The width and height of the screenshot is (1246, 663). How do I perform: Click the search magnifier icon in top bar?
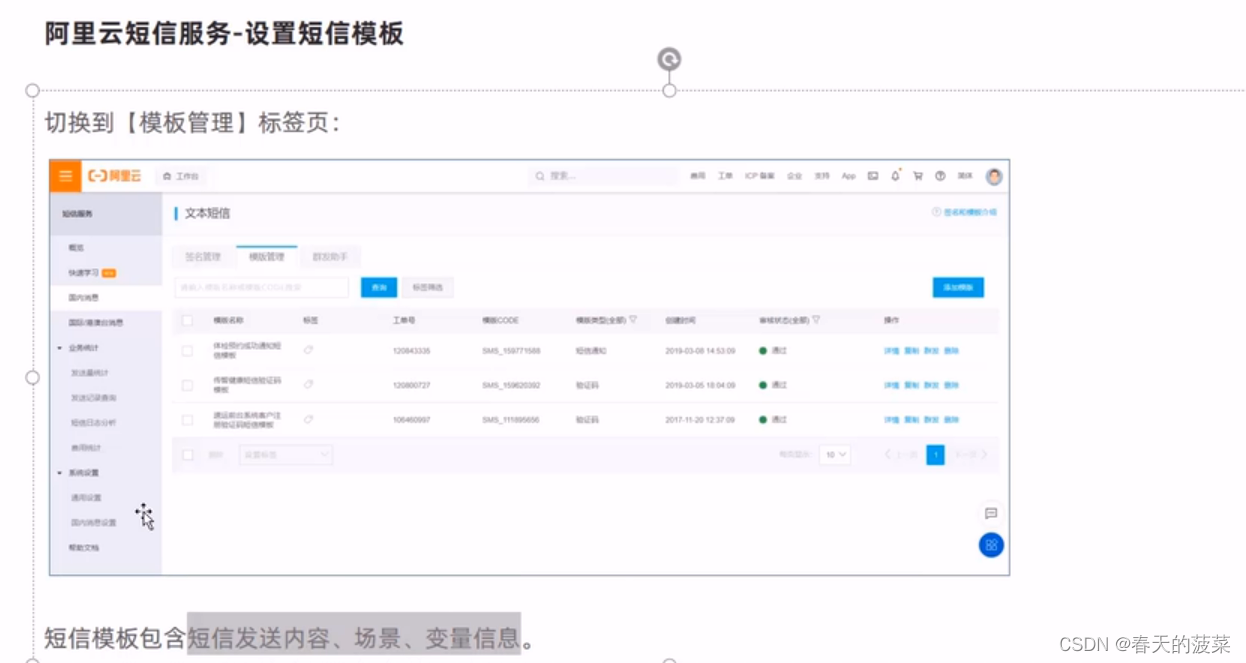pos(540,176)
